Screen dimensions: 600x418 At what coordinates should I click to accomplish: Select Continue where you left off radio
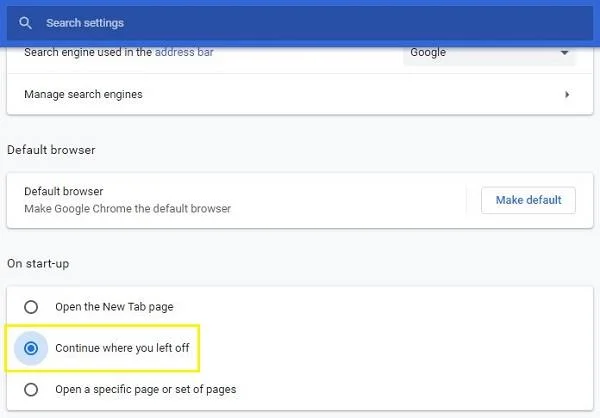tap(31, 348)
